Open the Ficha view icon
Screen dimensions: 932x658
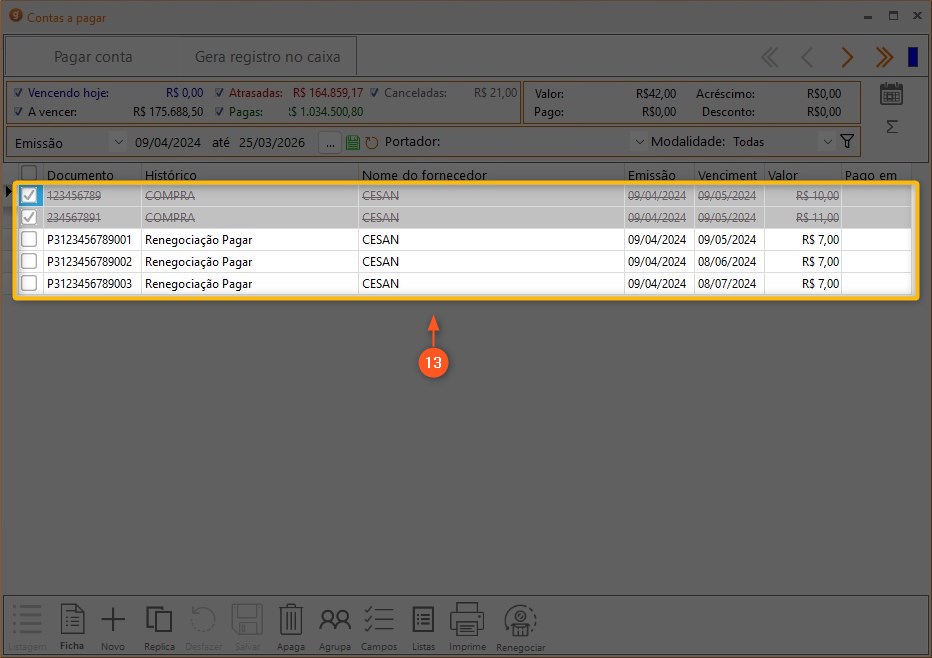point(72,620)
